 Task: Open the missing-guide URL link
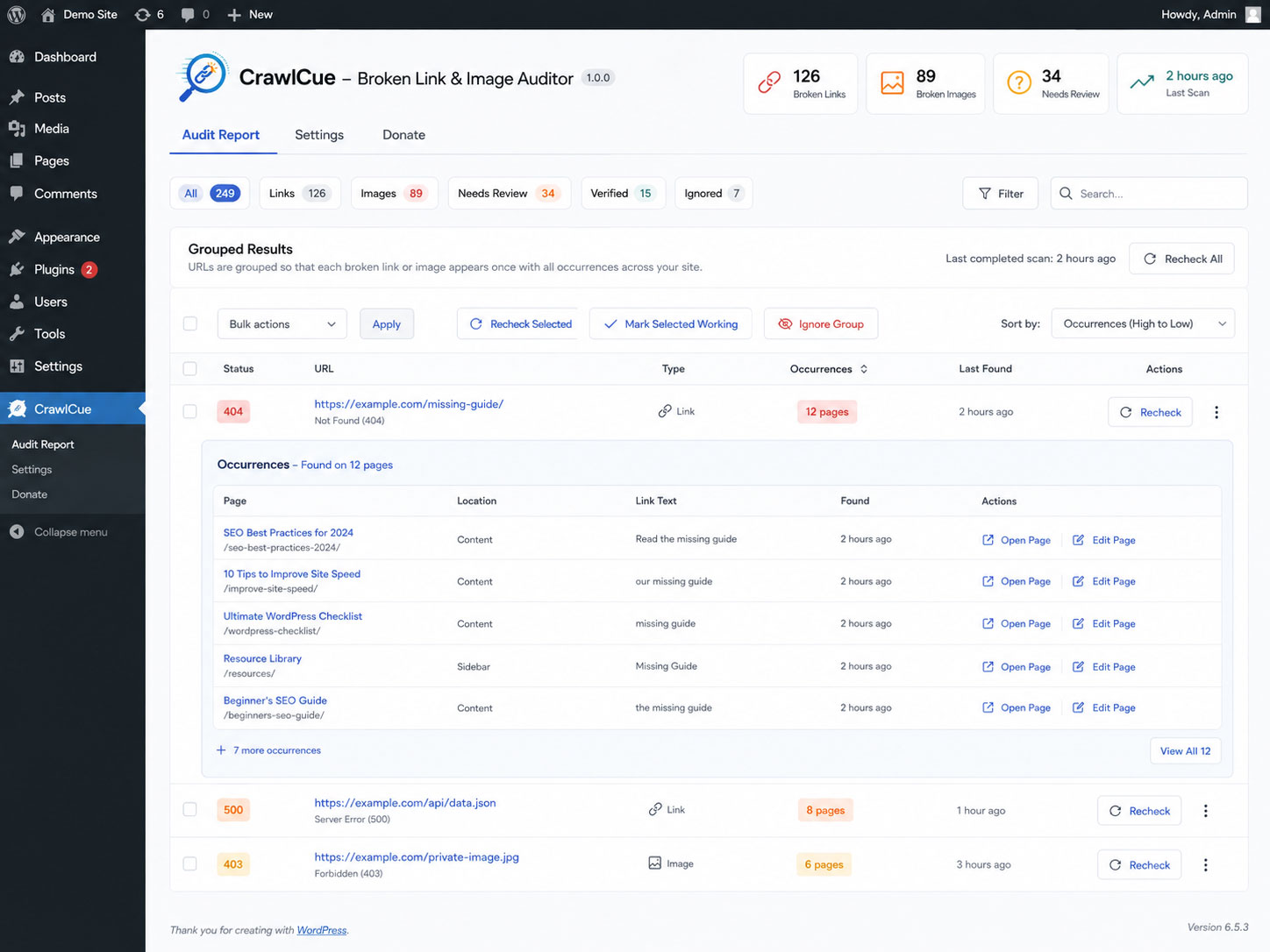pos(410,404)
